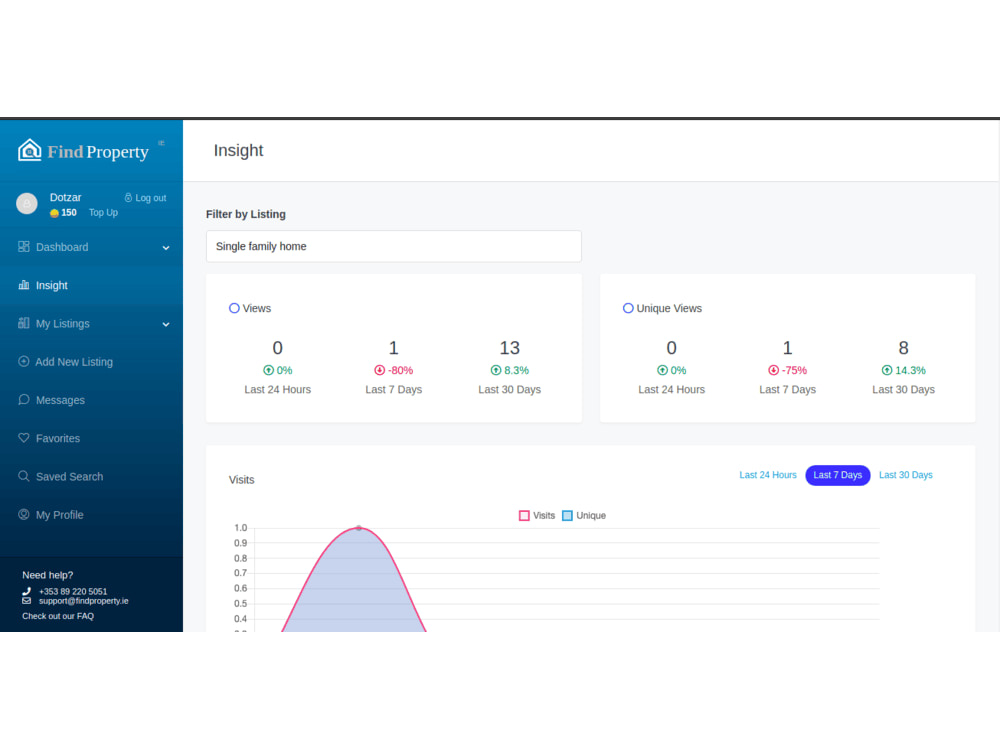
Task: Click the My Profile person icon
Action: click(x=24, y=515)
